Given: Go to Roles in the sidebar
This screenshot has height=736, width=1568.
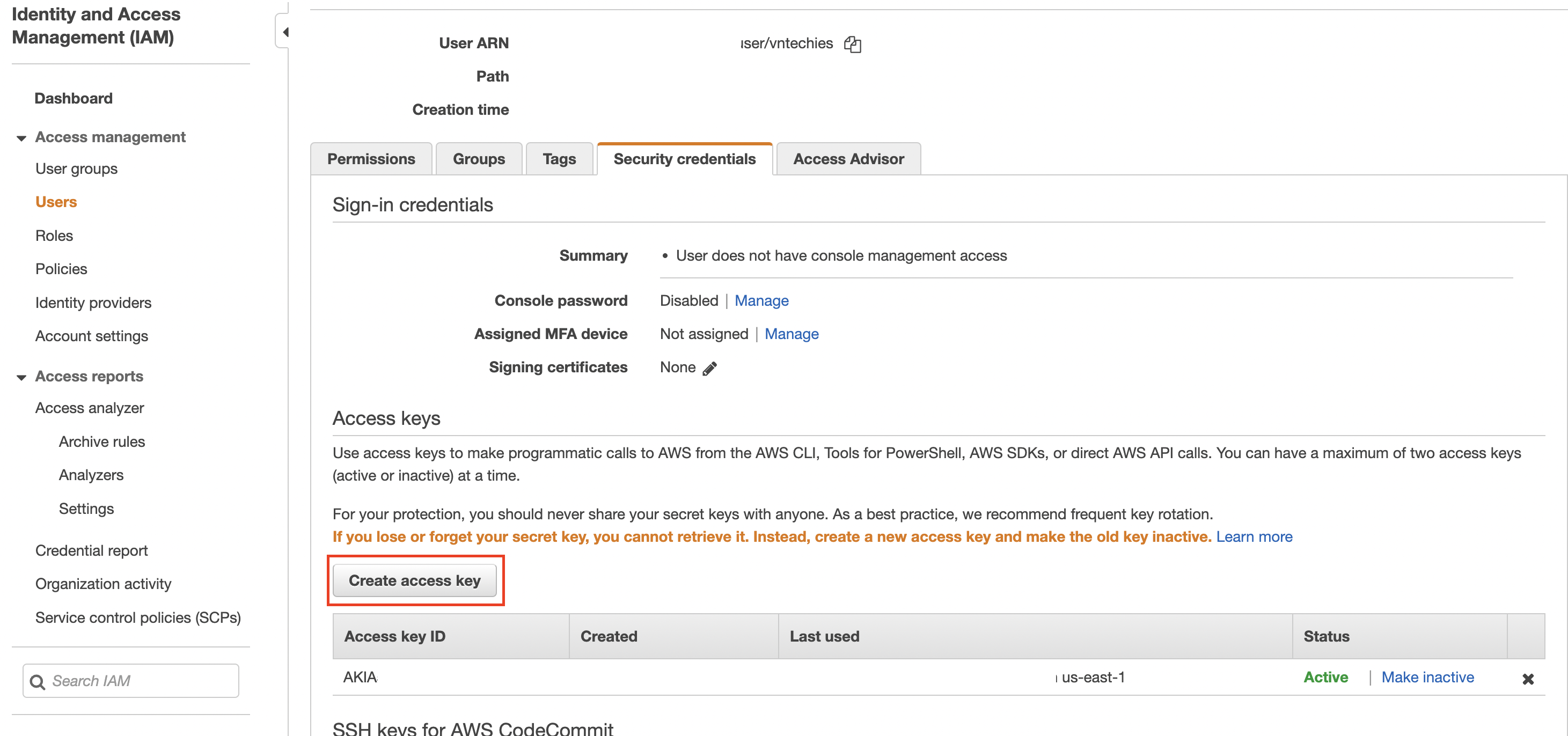Looking at the screenshot, I should 54,235.
